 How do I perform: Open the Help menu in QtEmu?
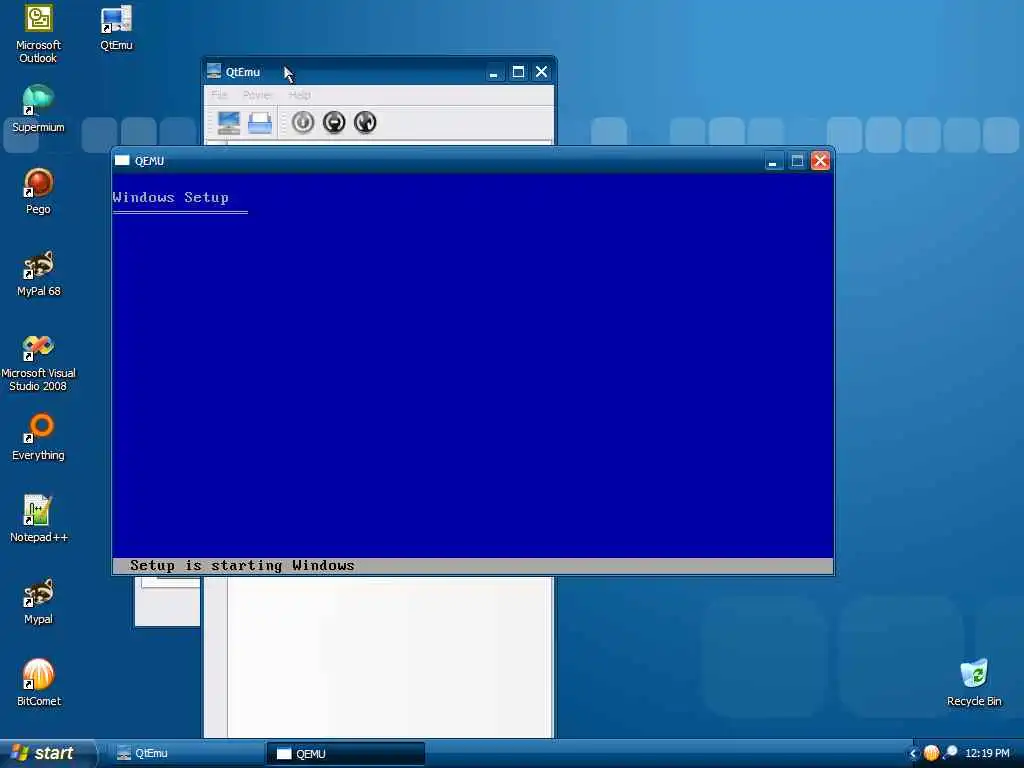point(300,95)
